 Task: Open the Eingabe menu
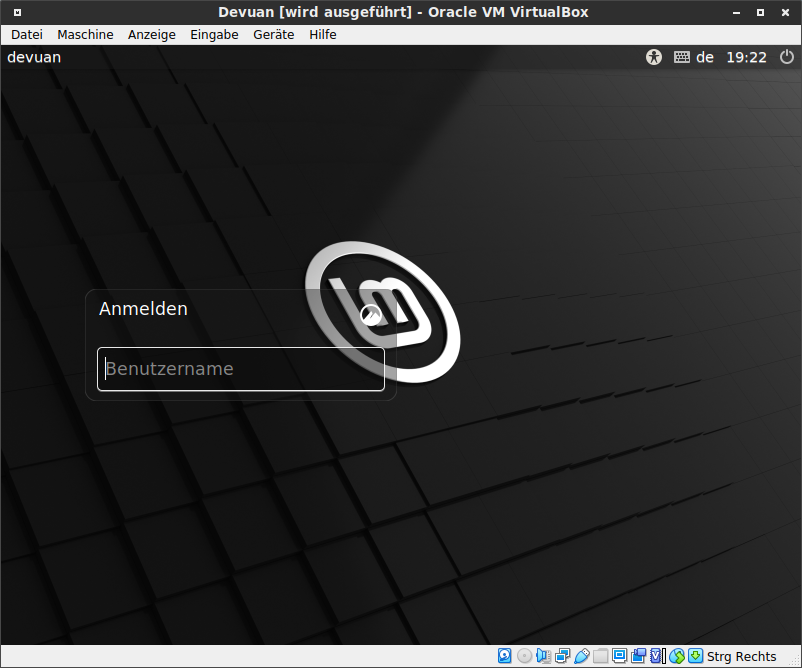pyautogui.click(x=214, y=35)
